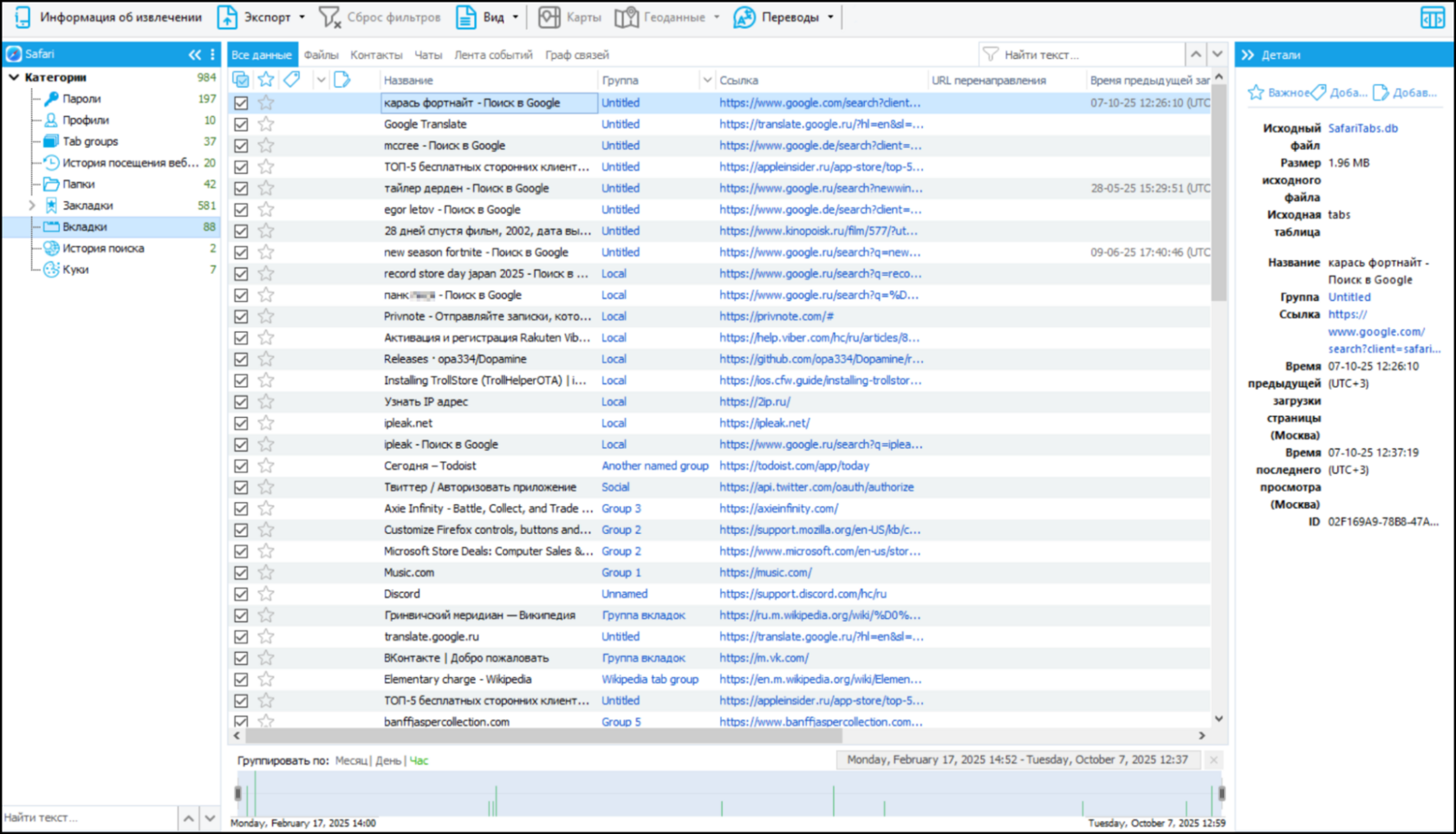Select the Пароли category

81,99
